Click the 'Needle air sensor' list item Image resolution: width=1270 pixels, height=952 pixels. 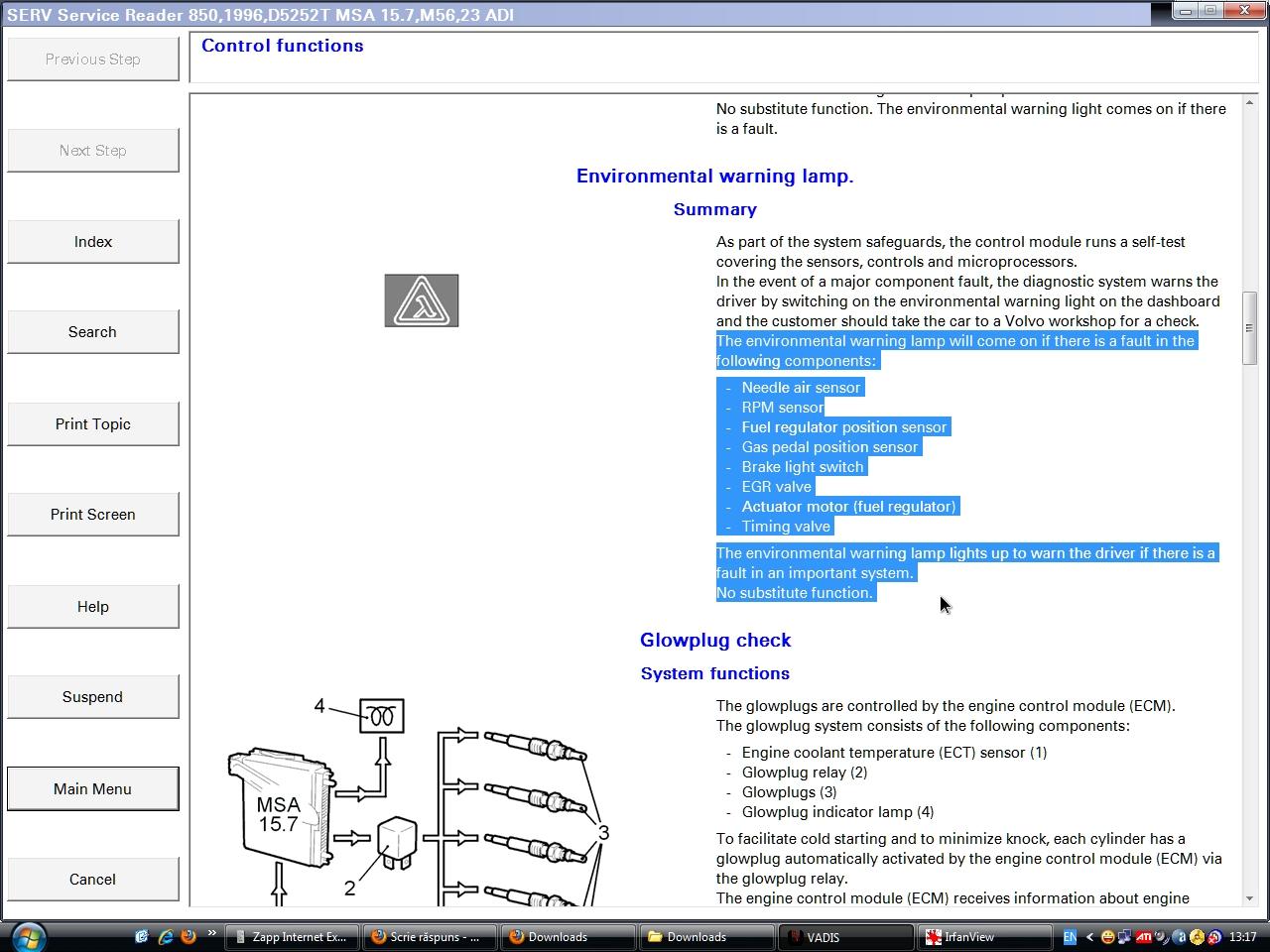801,388
